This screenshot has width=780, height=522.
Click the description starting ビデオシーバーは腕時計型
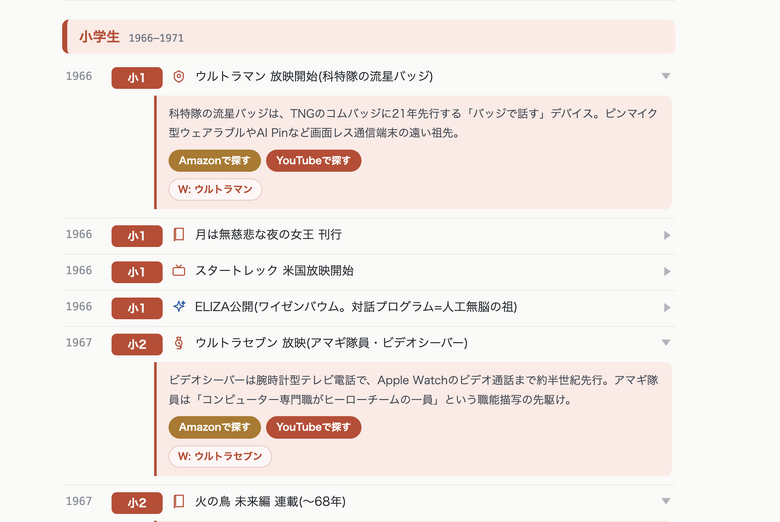413,390
